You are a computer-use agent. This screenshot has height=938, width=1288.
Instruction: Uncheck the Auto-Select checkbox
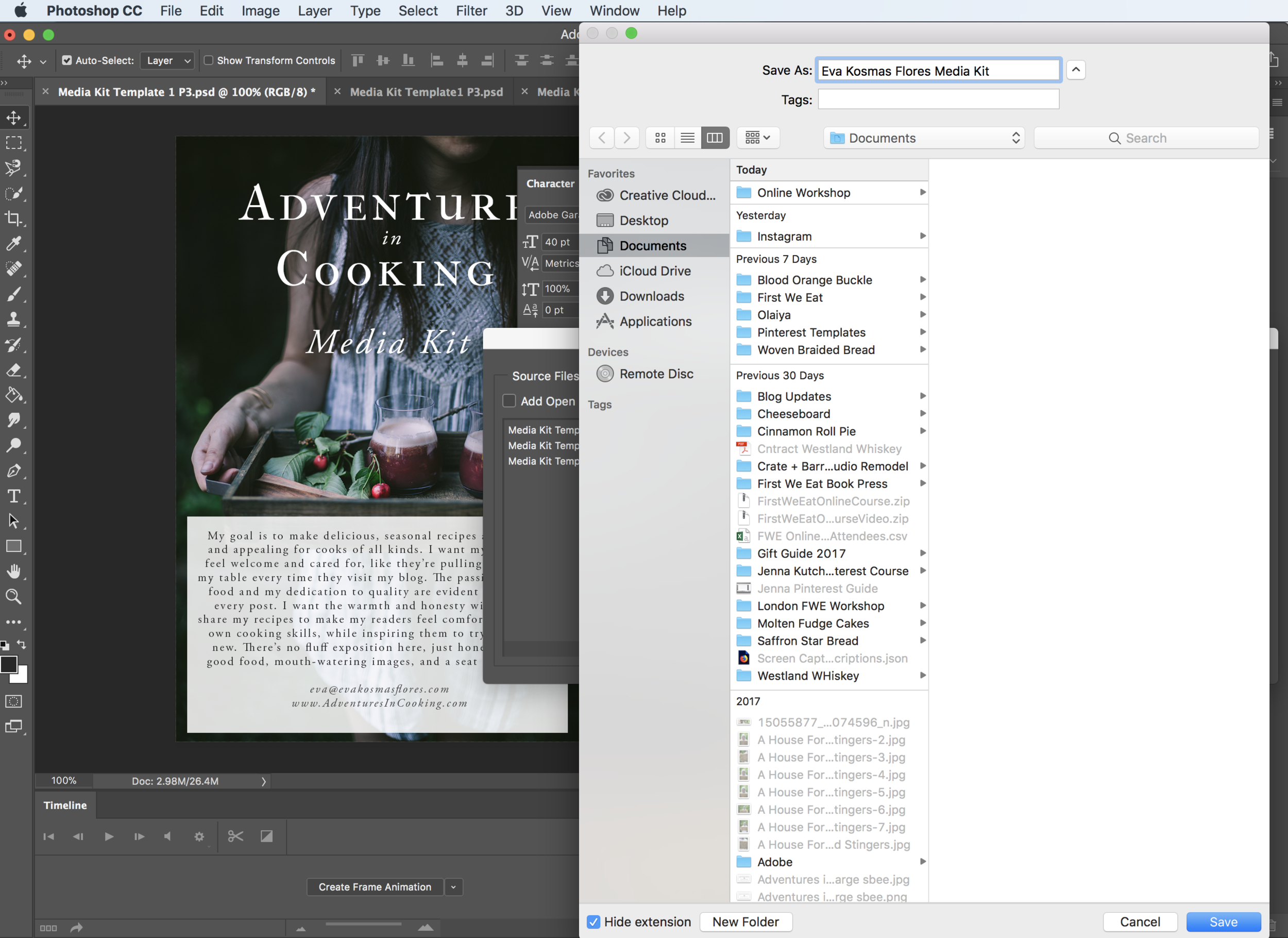(67, 60)
